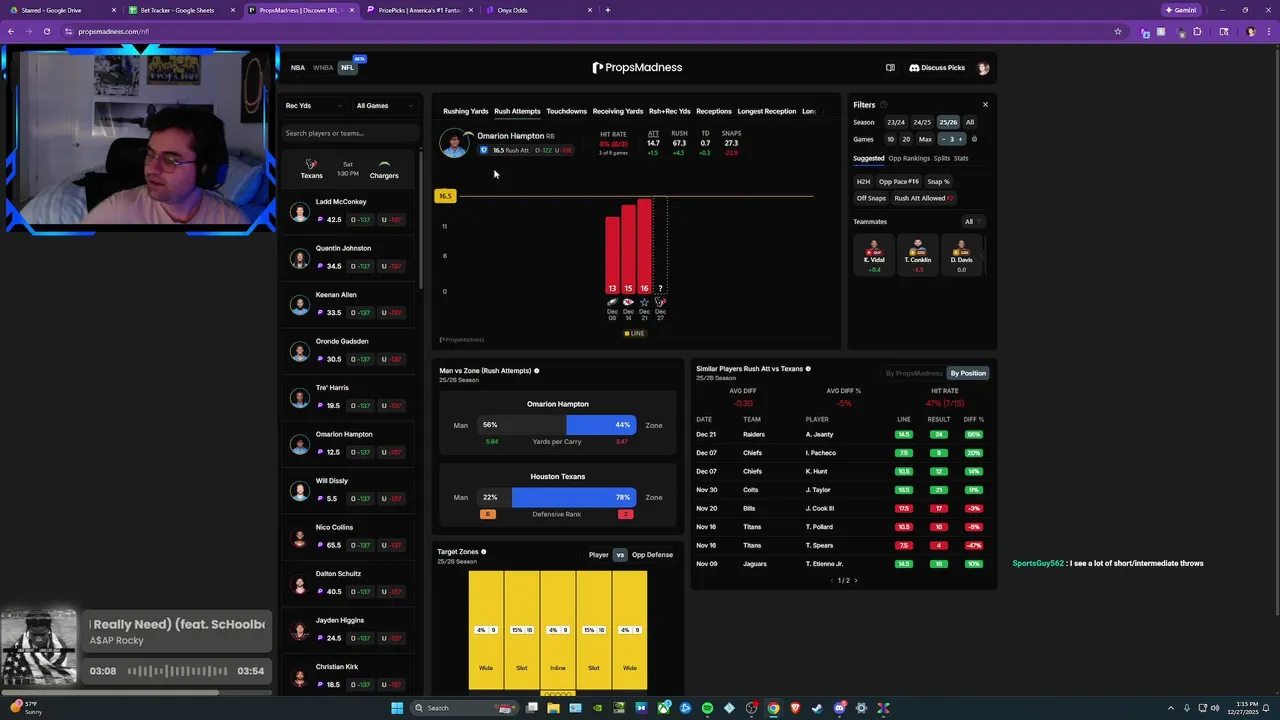This screenshot has height=720, width=1280.
Task: Set games filter to 20
Action: 906,139
